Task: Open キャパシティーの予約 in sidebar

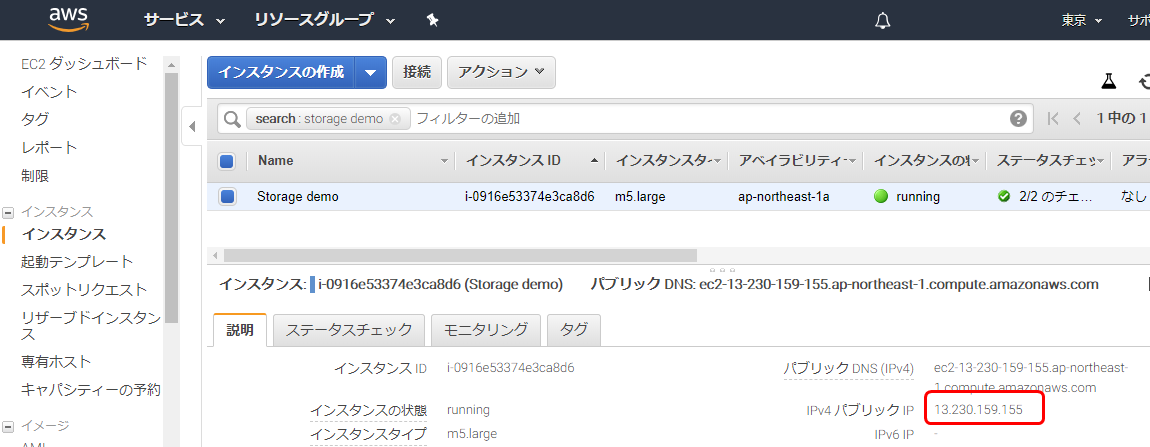Action: point(90,389)
